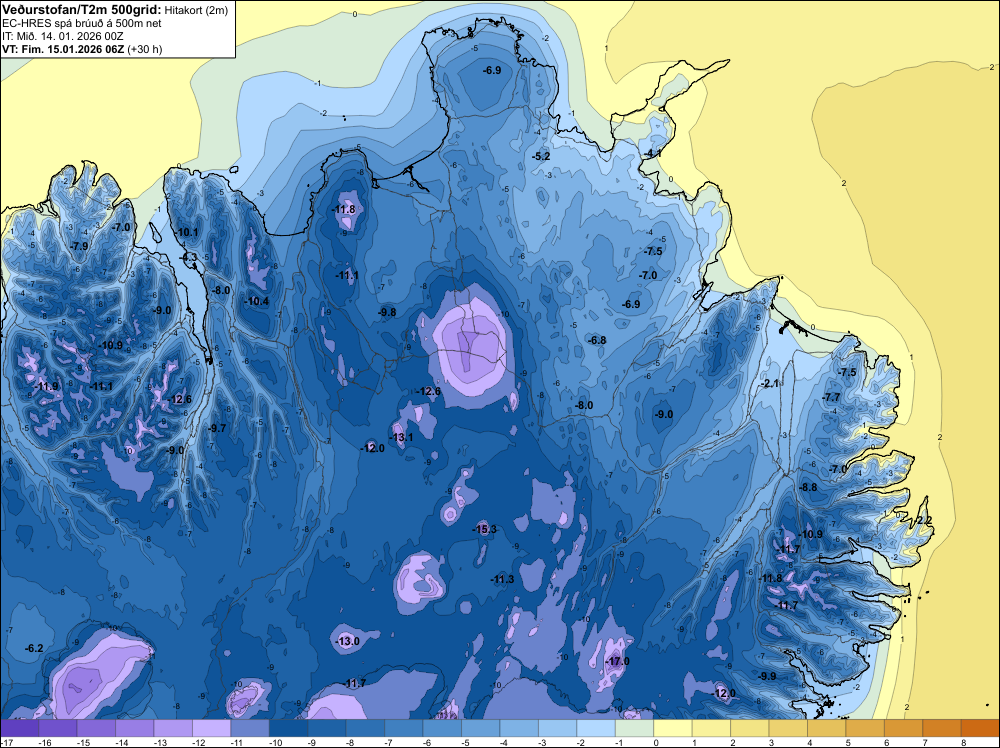The image size is (1000, 748).
Task: Select the legend swatch between 4 and 5
Action: [x=827, y=728]
